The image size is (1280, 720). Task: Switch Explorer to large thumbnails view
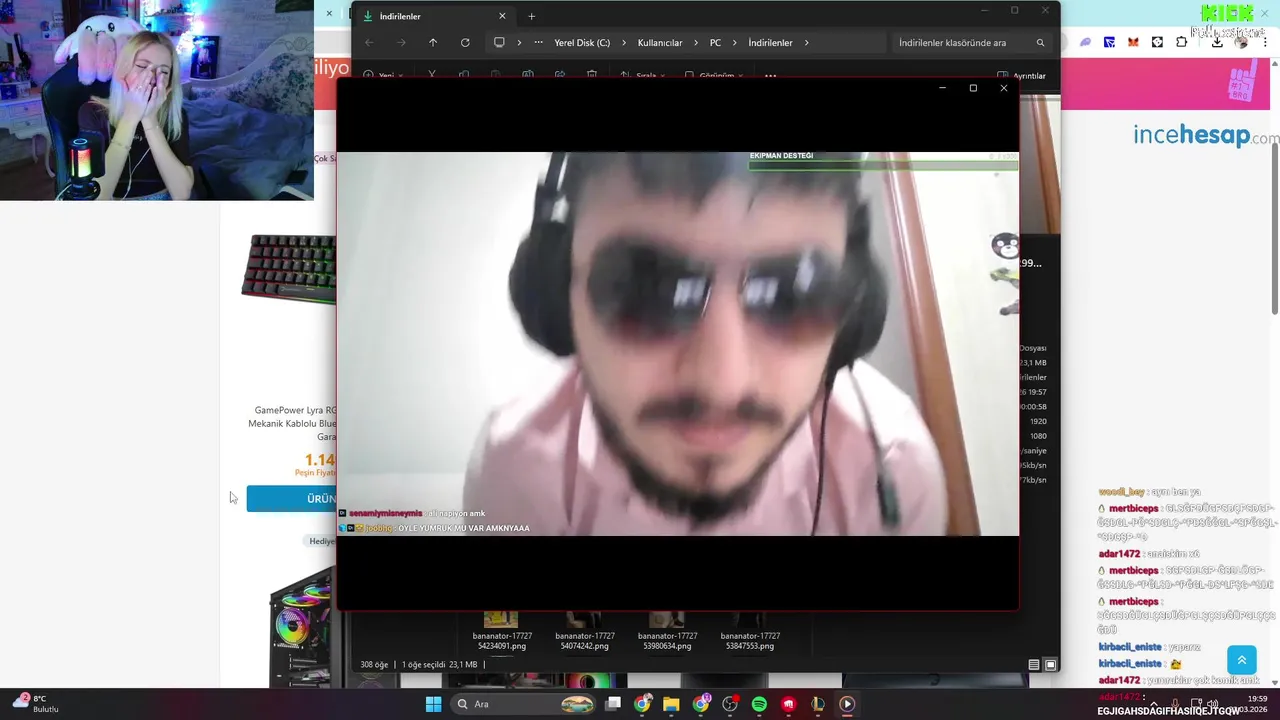[1050, 665]
